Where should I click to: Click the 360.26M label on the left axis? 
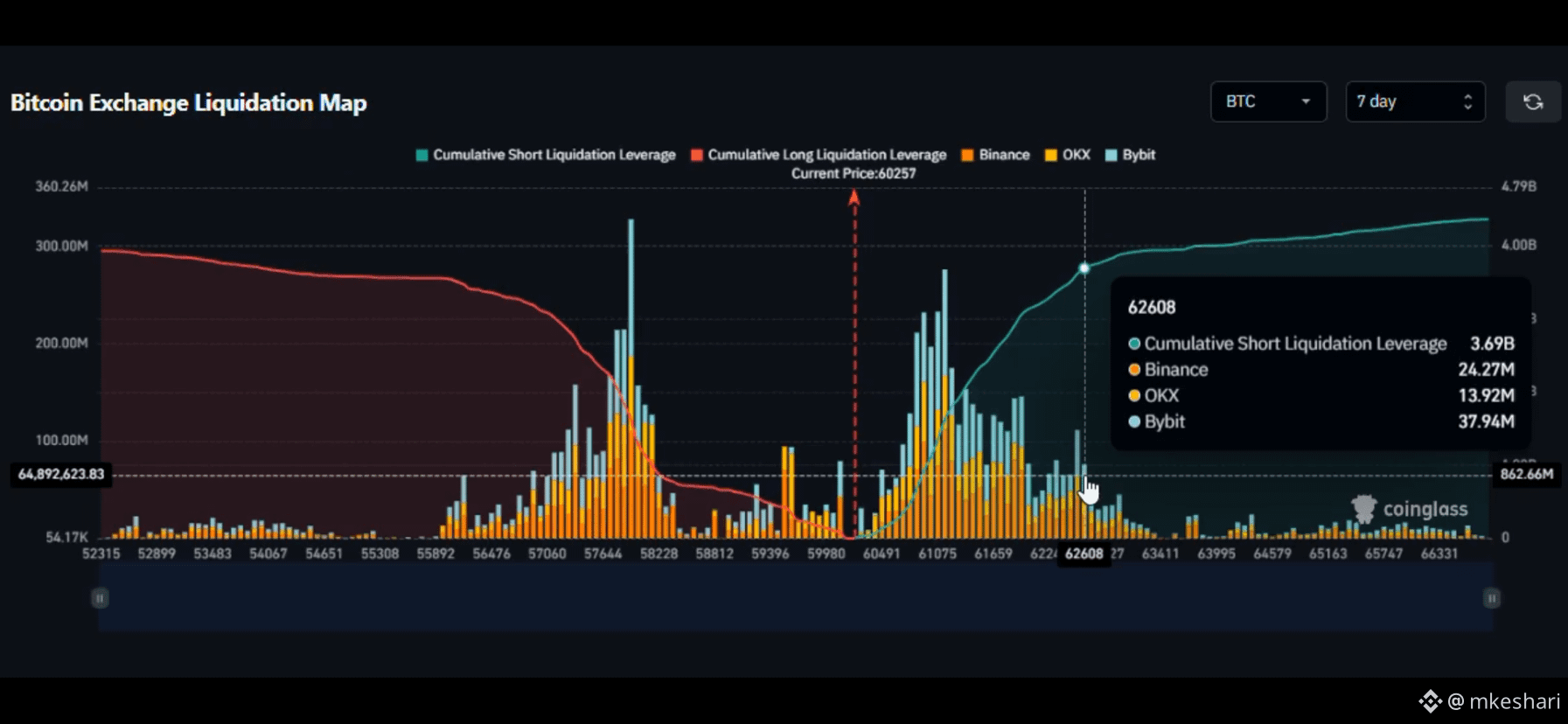tap(61, 186)
